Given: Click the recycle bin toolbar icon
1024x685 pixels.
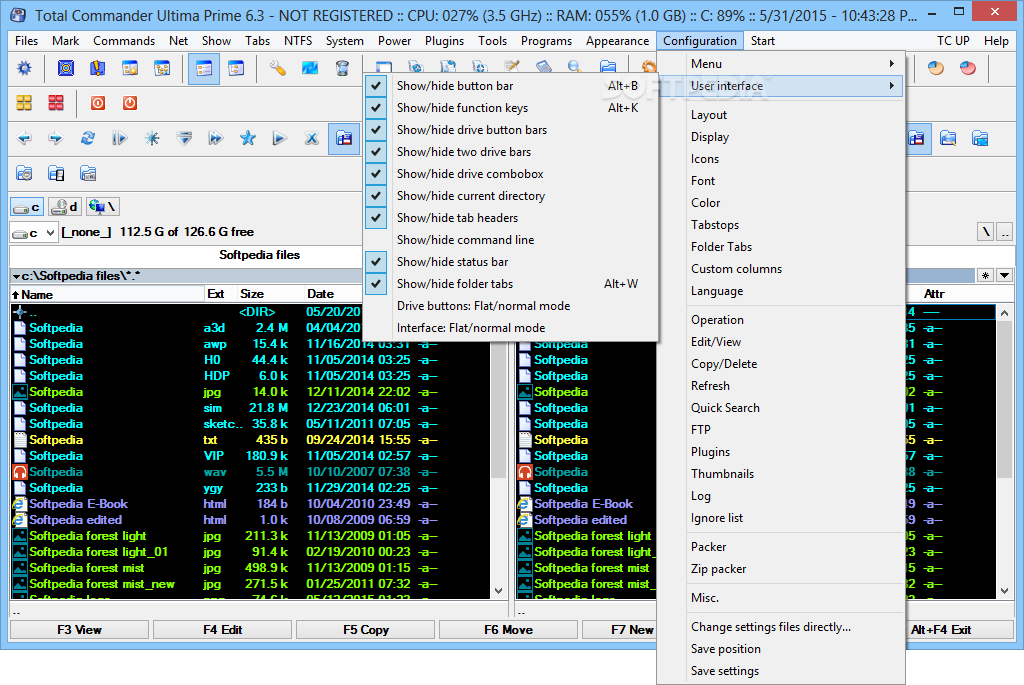Looking at the screenshot, I should click(x=342, y=68).
